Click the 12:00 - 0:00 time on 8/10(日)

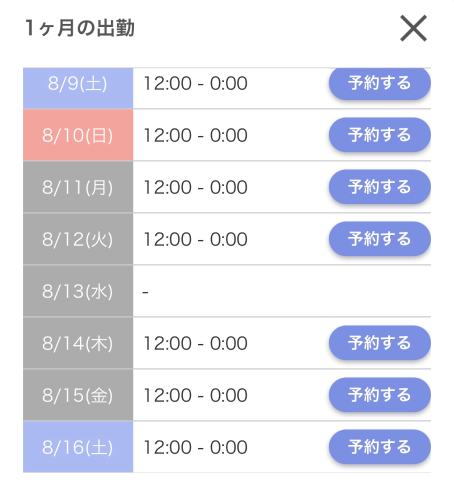click(x=196, y=135)
